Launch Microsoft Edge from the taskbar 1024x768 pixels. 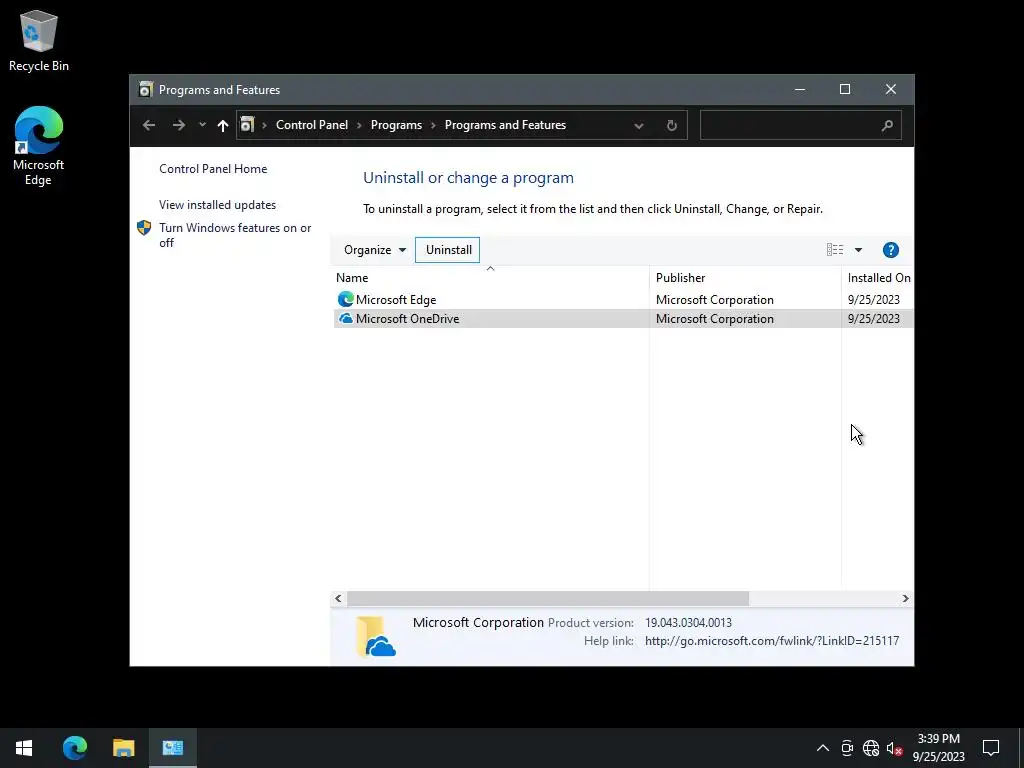click(x=74, y=748)
